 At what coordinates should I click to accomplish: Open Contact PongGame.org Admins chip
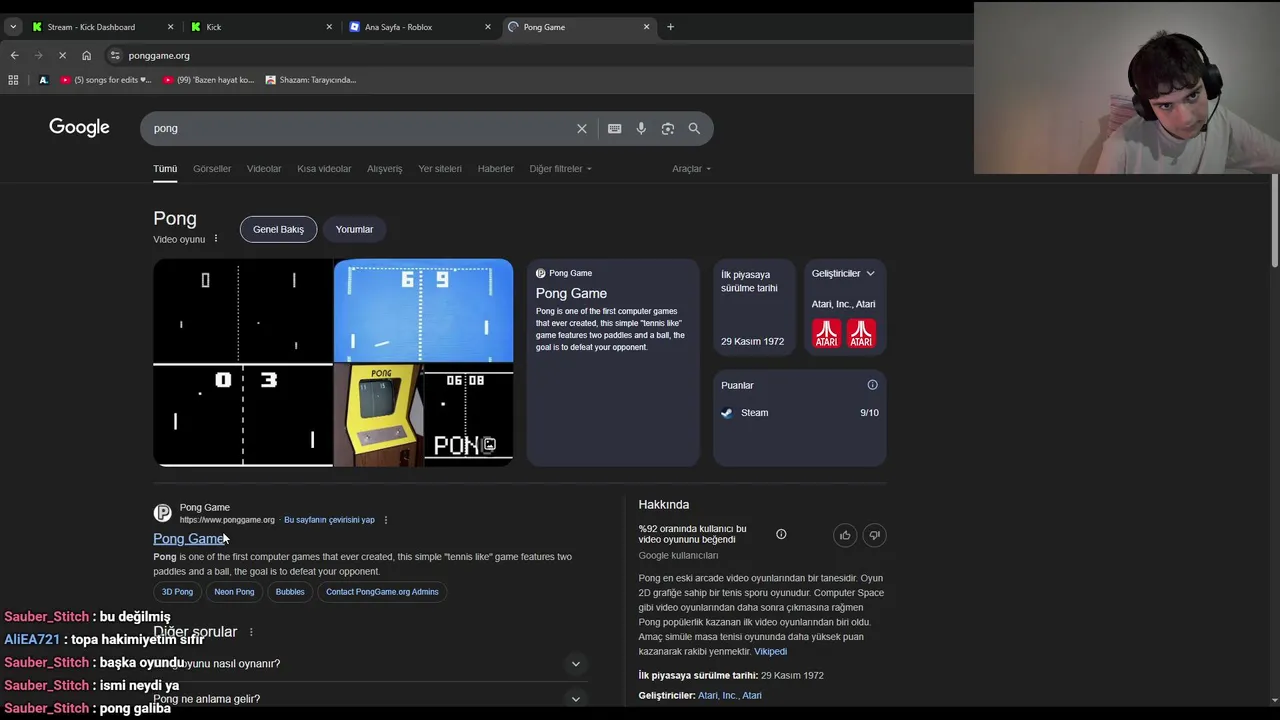pyautogui.click(x=382, y=592)
